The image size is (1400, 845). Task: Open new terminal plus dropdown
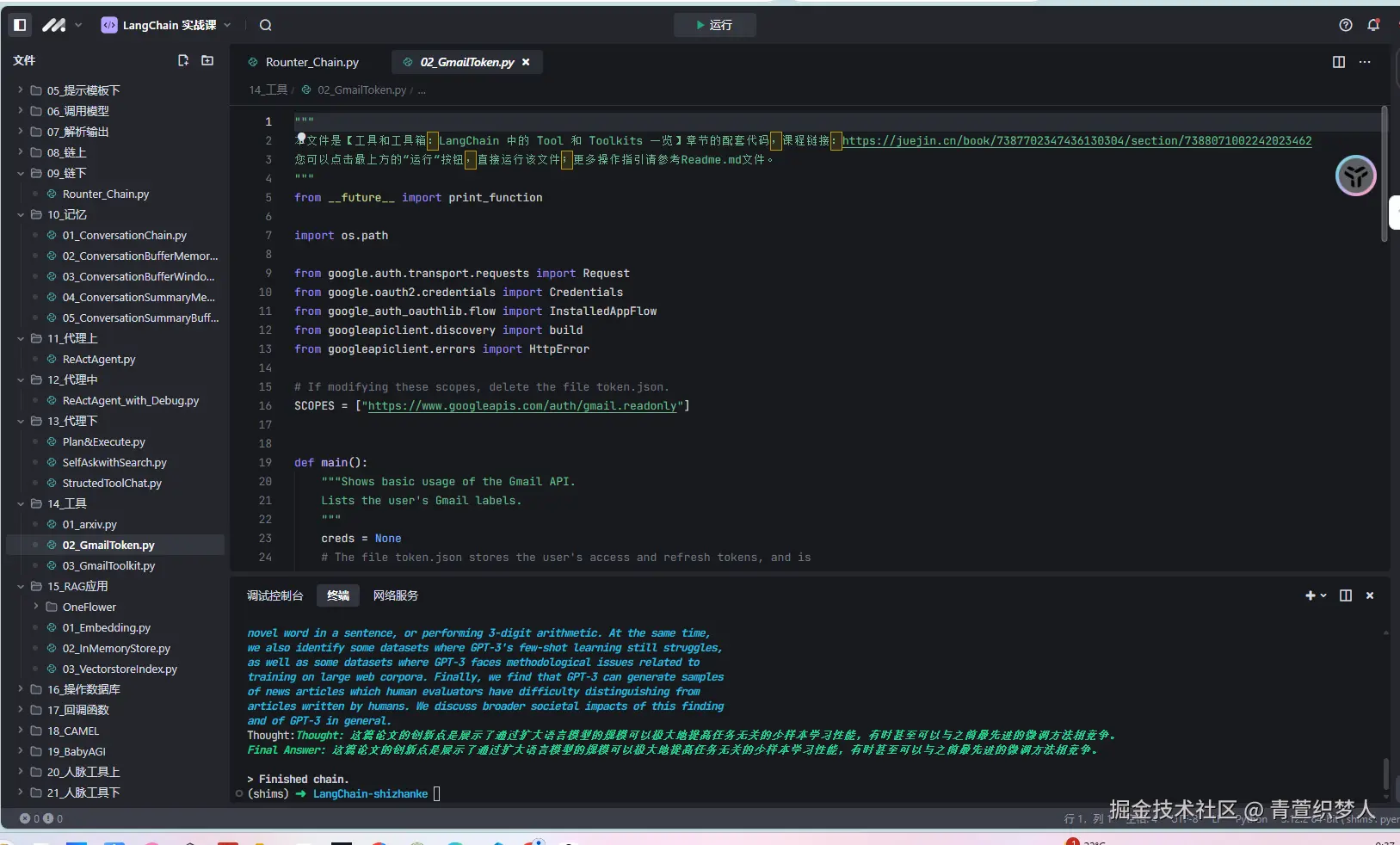click(1315, 595)
